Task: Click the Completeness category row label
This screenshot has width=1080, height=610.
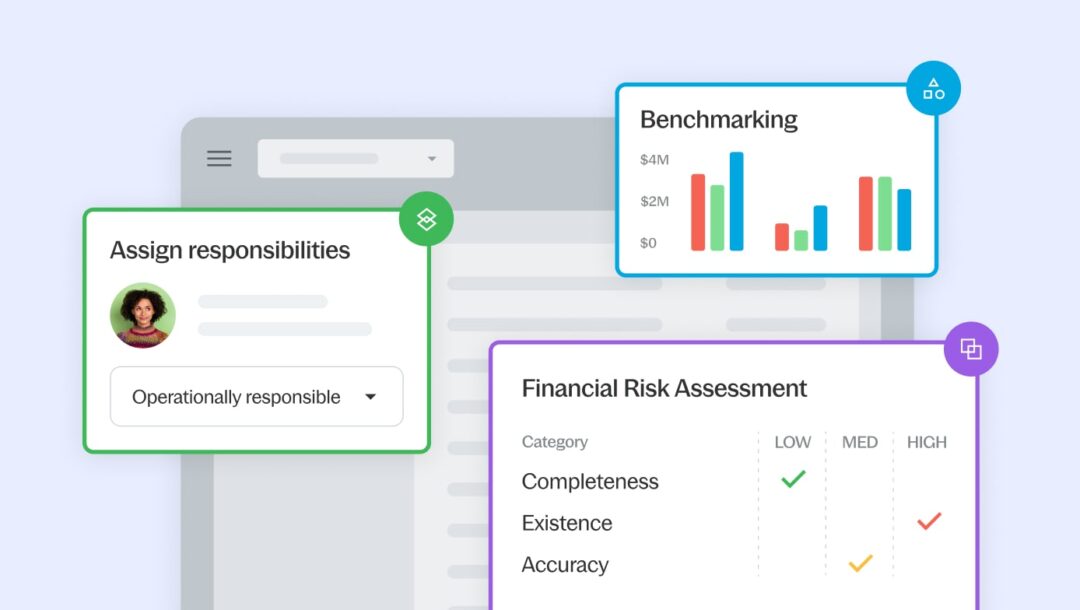Action: point(590,481)
